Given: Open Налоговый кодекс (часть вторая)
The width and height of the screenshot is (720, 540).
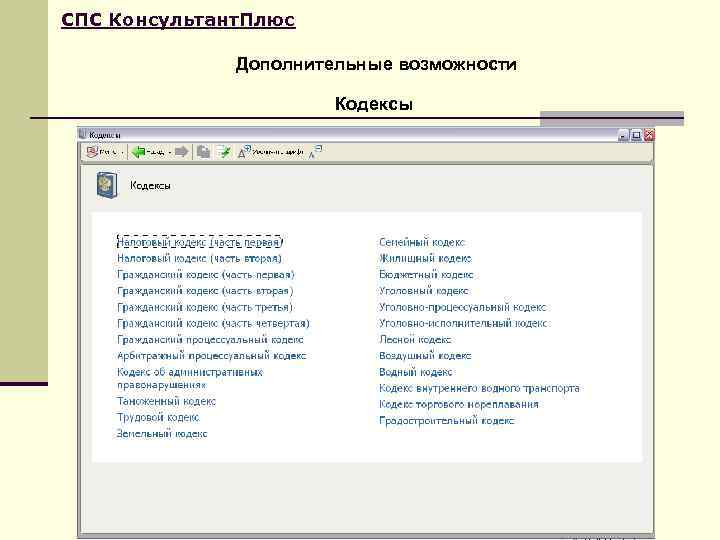Looking at the screenshot, I should tap(199, 258).
